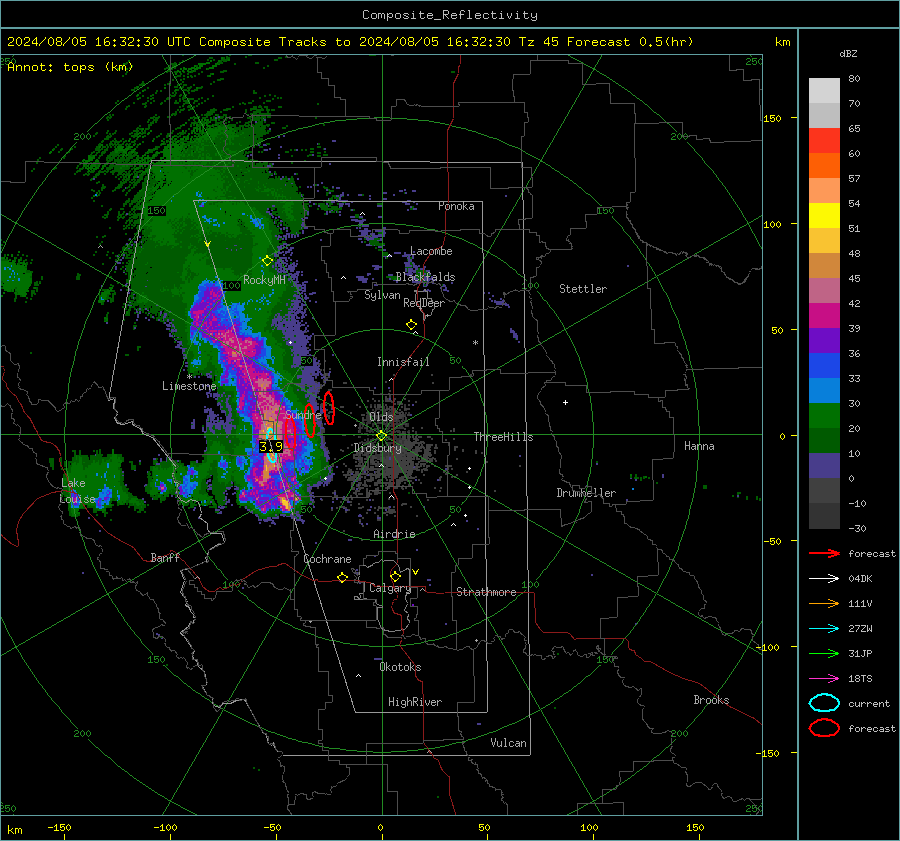Click the storm top label 3.9

271,446
